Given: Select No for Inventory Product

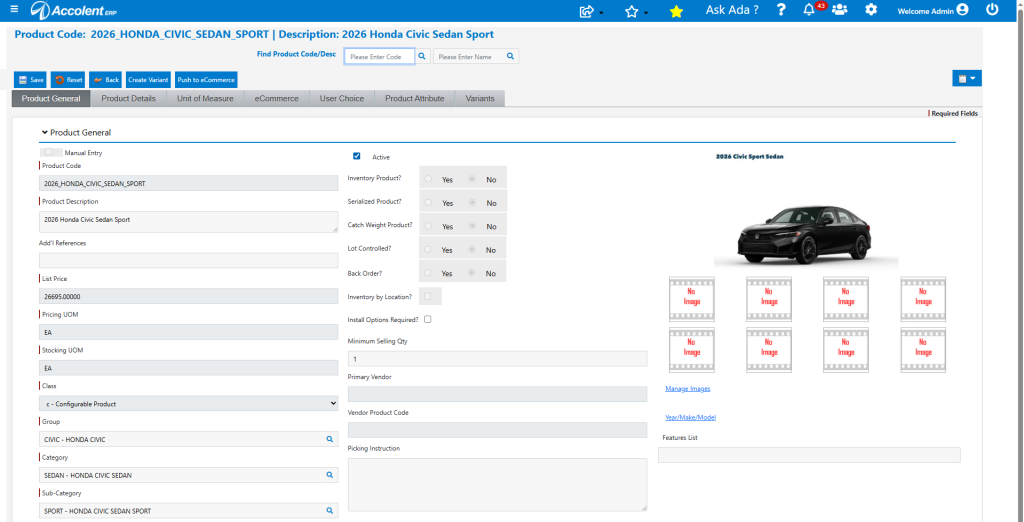Looking at the screenshot, I should [x=472, y=178].
